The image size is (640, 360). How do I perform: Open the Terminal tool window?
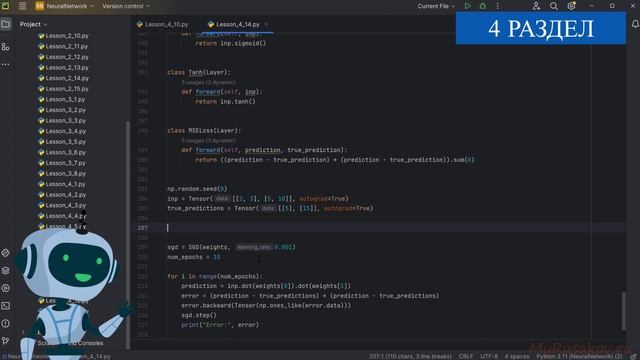click(x=6, y=306)
